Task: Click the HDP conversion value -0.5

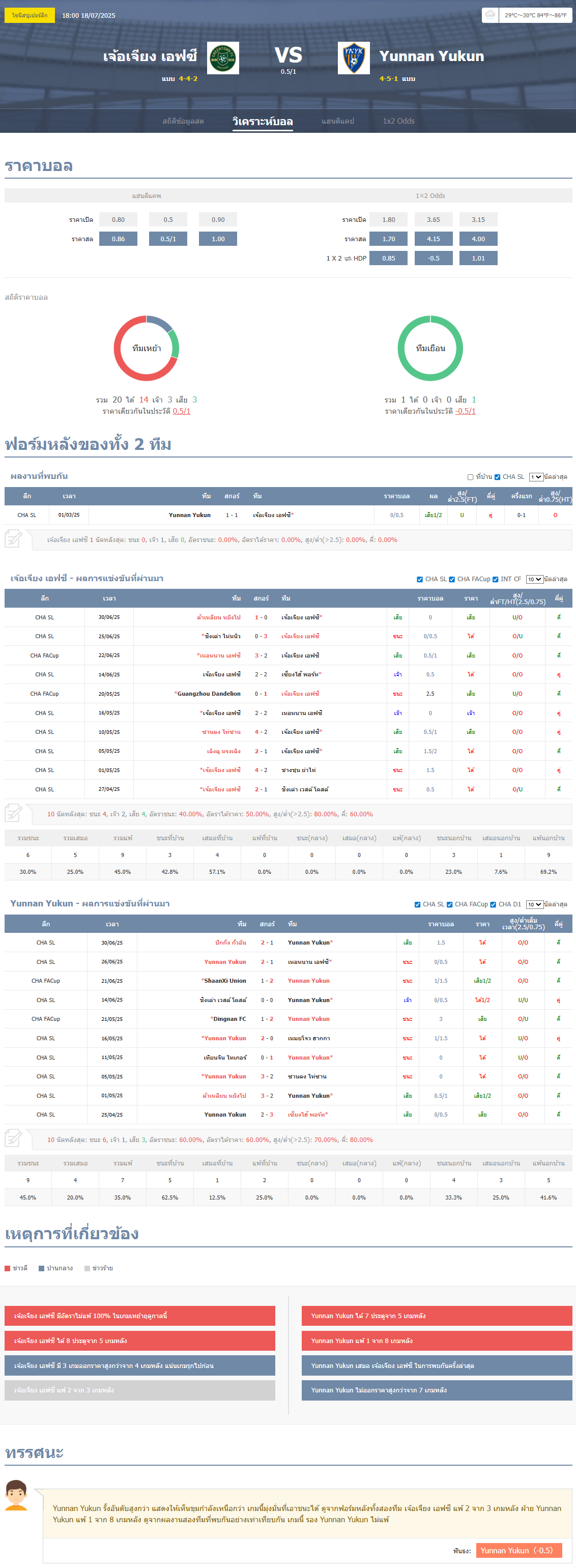Action: tap(434, 258)
